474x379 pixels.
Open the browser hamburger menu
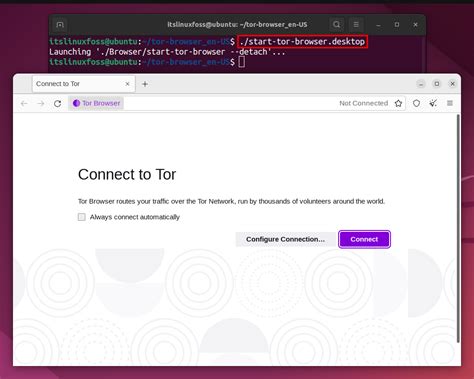[x=450, y=103]
